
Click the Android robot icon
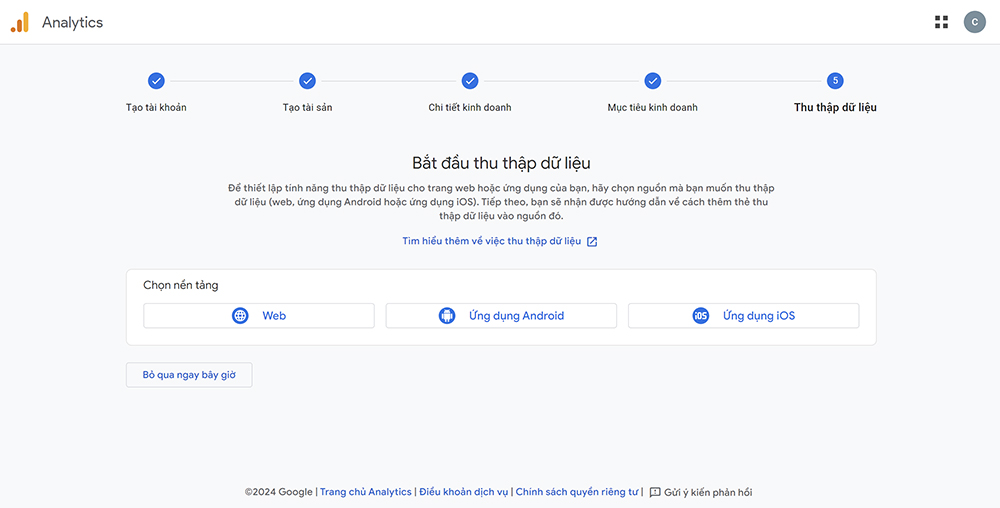[x=447, y=316]
